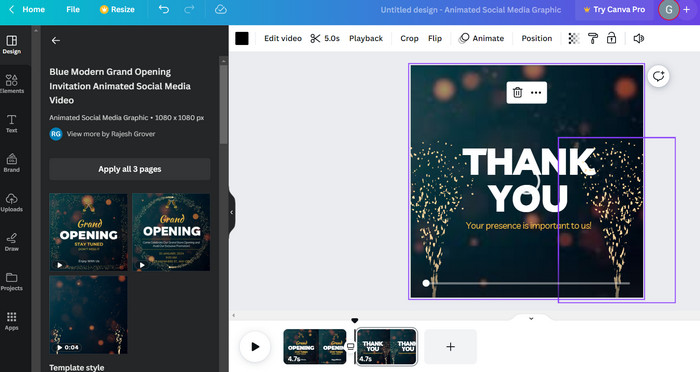Go back from template details panel
The image size is (700, 372).
56,41
